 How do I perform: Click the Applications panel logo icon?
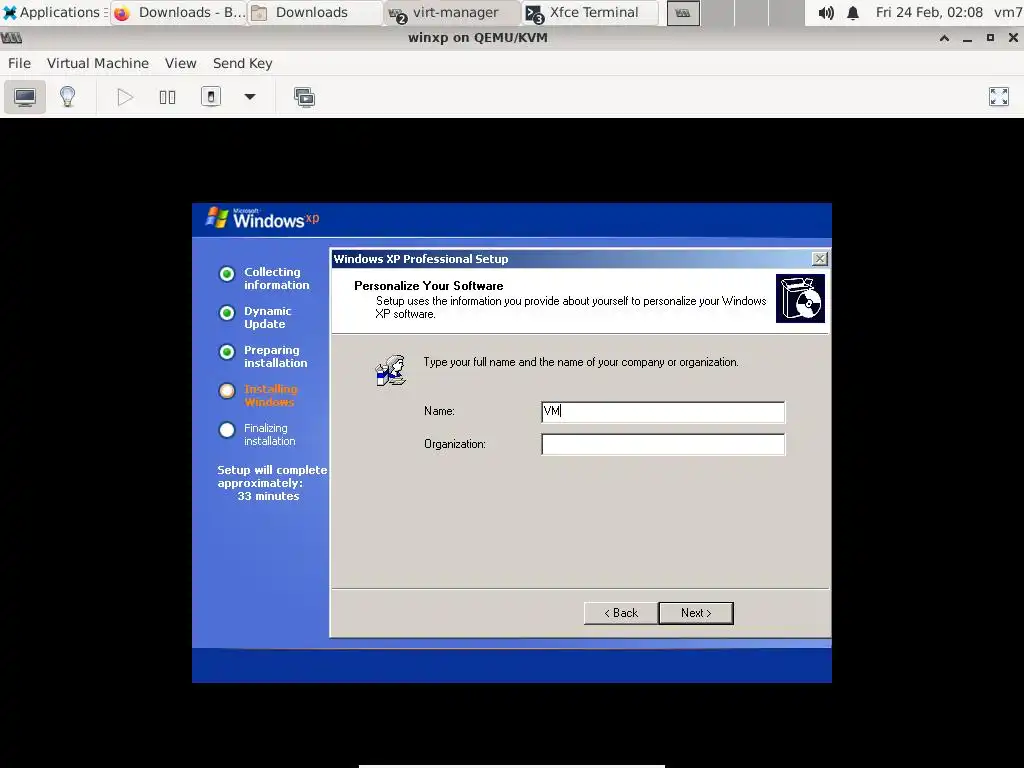[x=10, y=12]
